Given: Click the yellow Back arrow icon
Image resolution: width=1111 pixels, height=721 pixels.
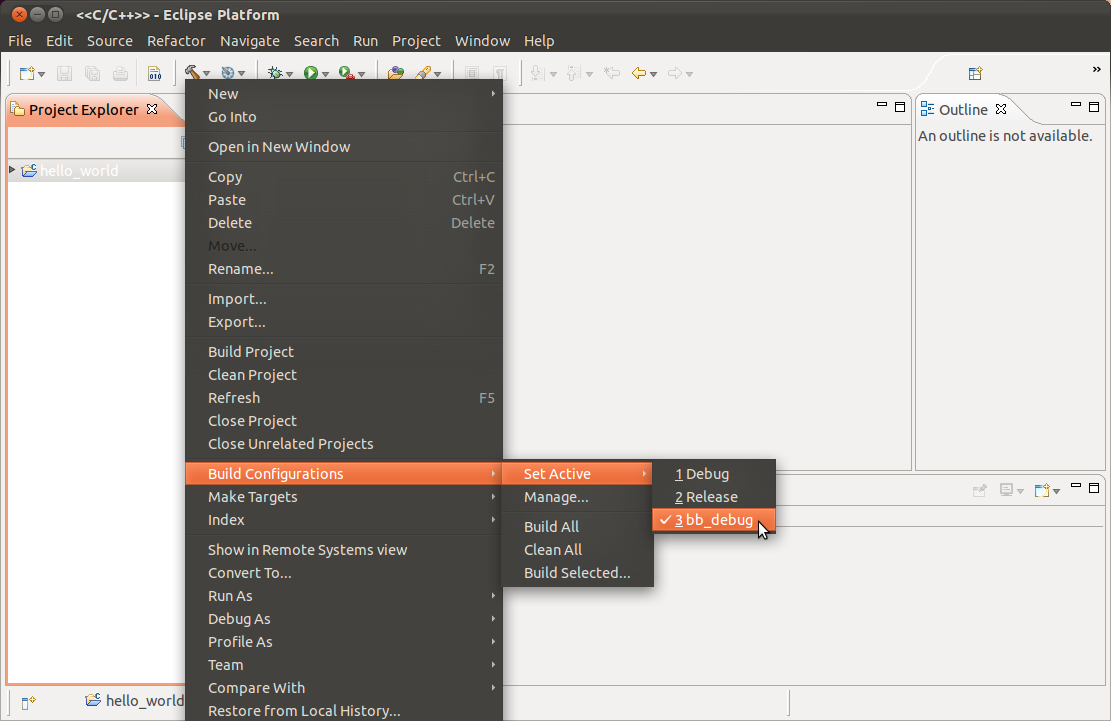Looking at the screenshot, I should [x=639, y=73].
